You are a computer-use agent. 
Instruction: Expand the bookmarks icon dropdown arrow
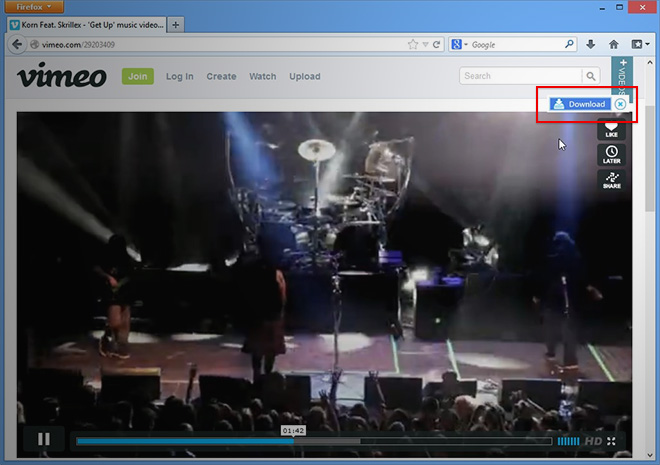pos(647,44)
